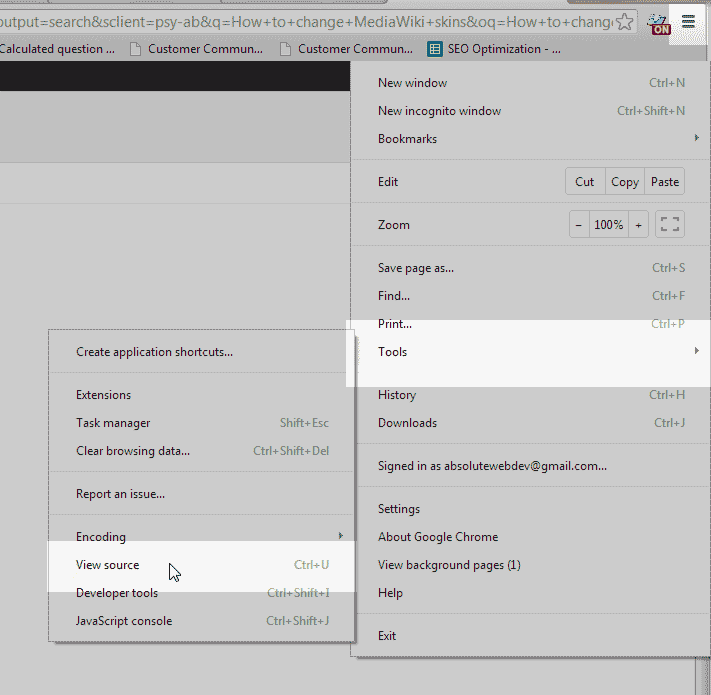Open Task manager
Viewport: 711px width, 695px height.
click(x=201, y=423)
